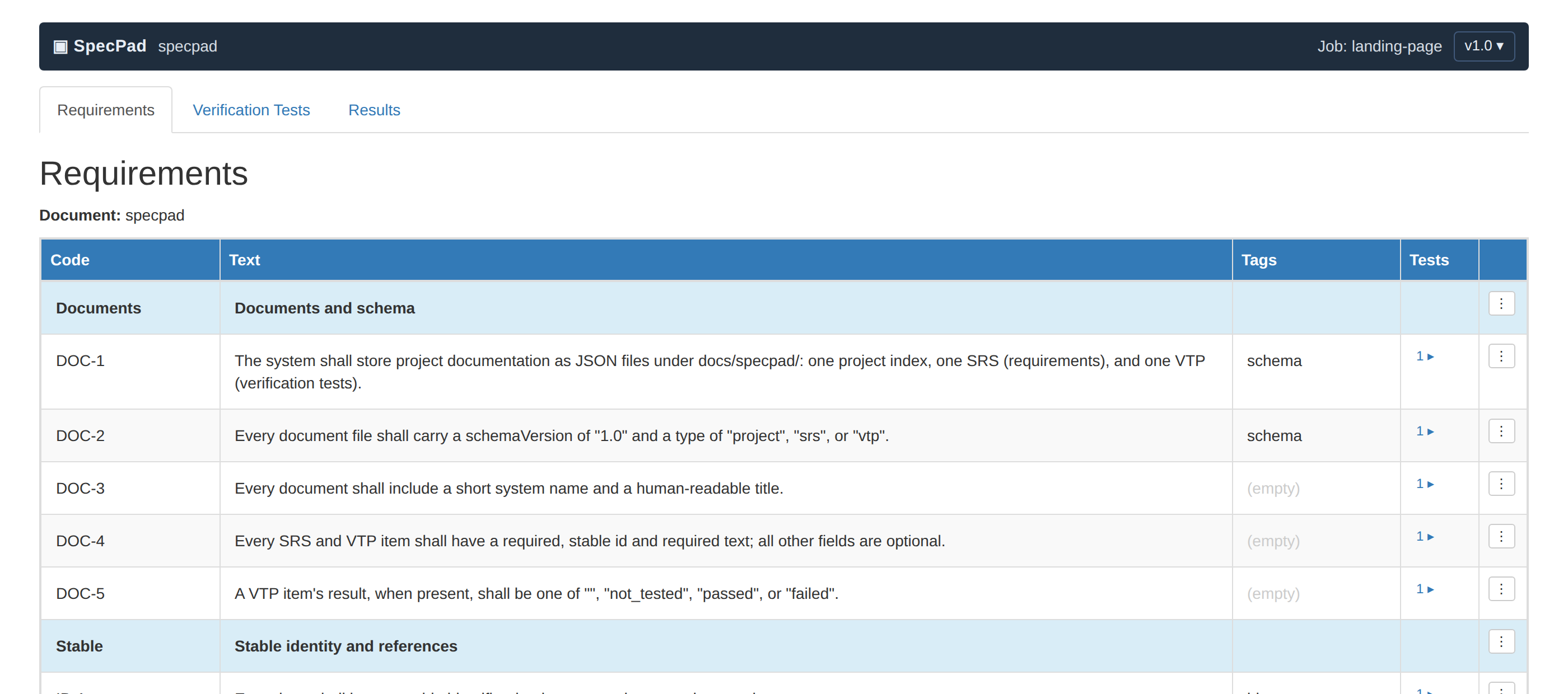Click the Documents and schema section title
Viewport: 1568px width, 694px height.
point(324,308)
